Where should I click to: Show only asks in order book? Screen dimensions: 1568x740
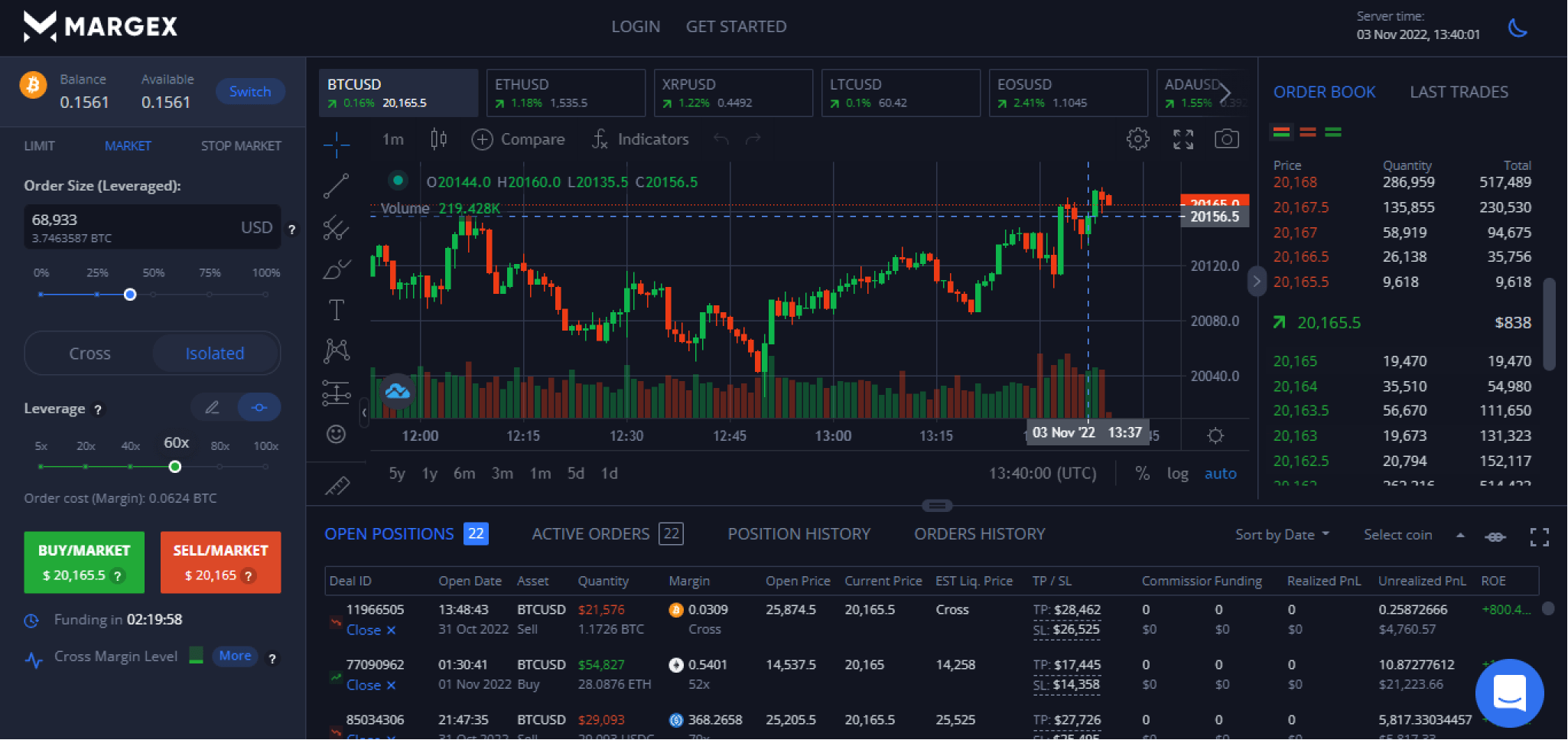tap(1308, 132)
